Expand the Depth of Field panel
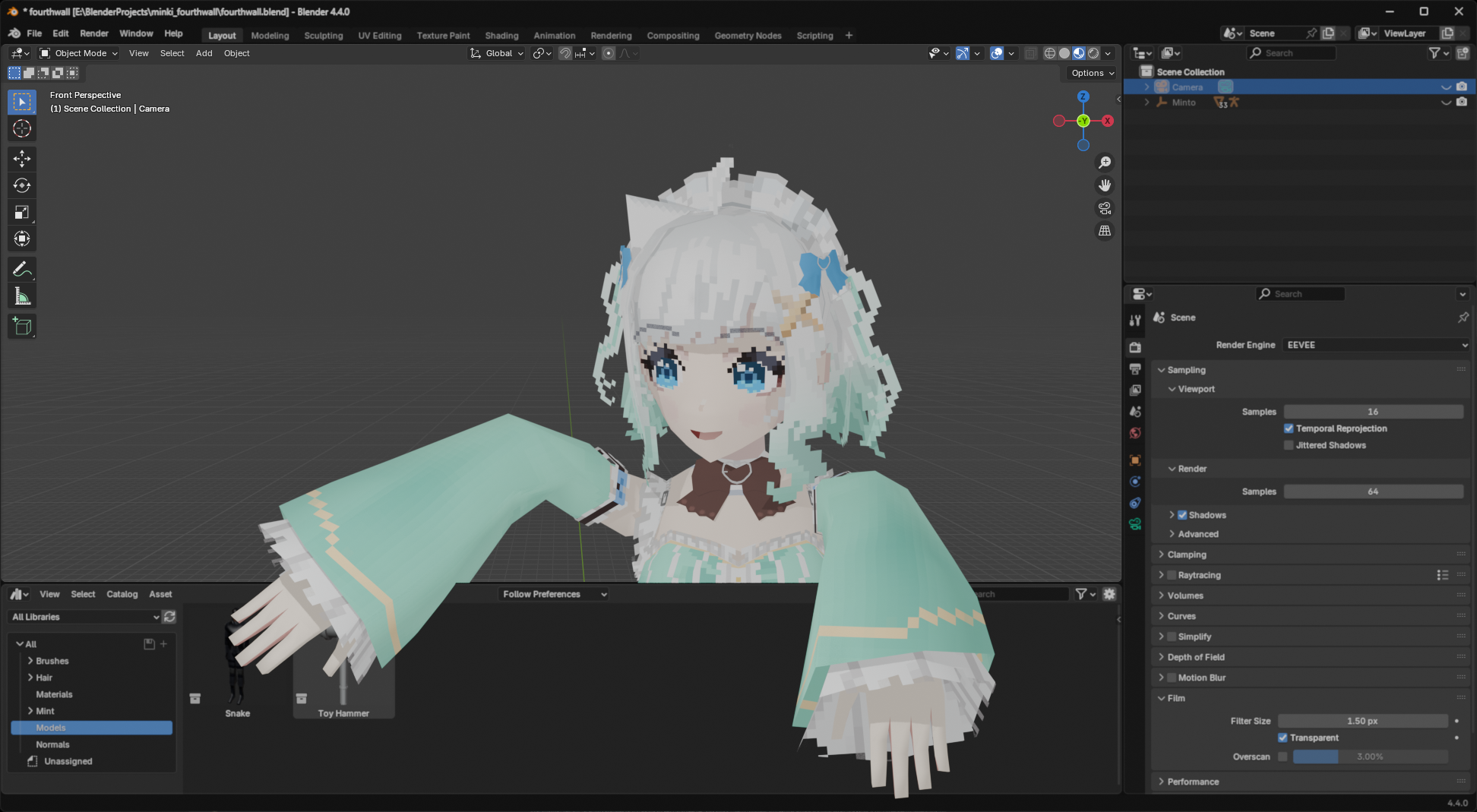 1195,657
